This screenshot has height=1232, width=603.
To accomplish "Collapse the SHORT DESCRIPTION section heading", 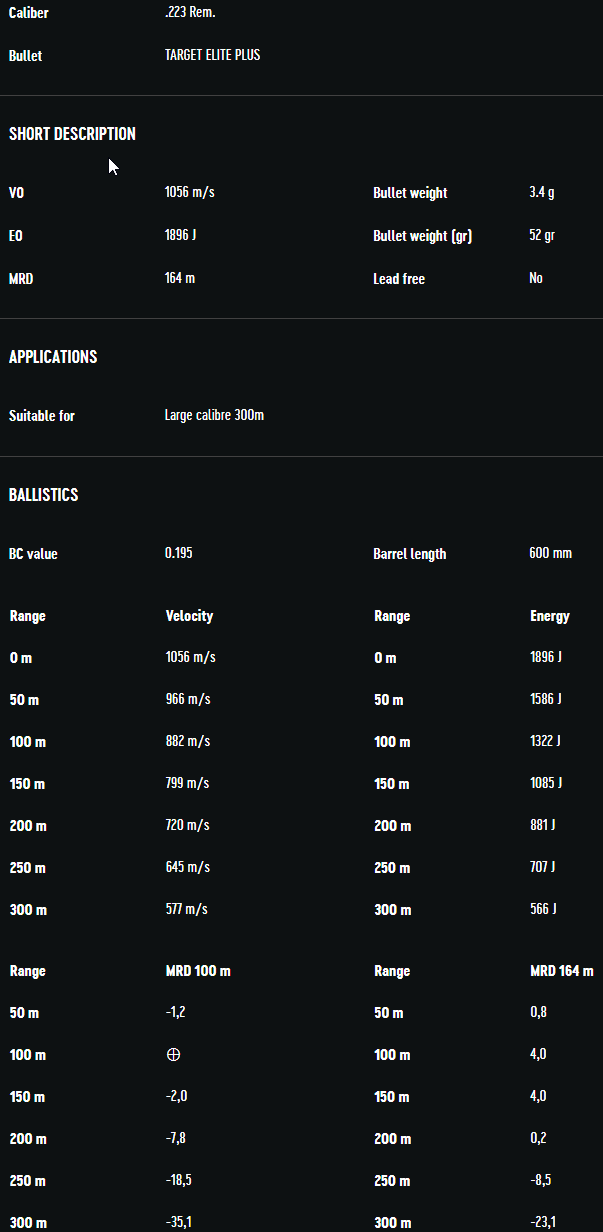I will (72, 134).
